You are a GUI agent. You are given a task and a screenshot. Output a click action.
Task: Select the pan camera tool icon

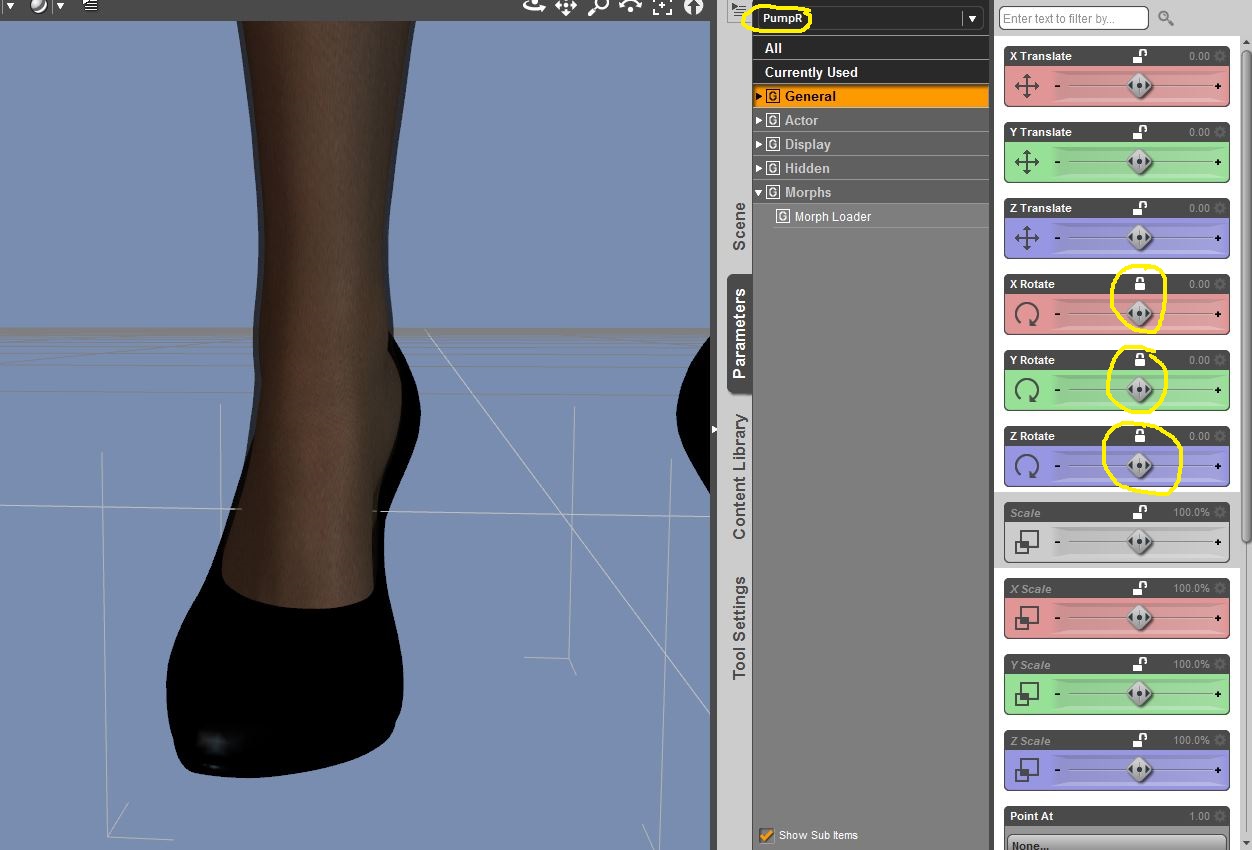(x=566, y=7)
